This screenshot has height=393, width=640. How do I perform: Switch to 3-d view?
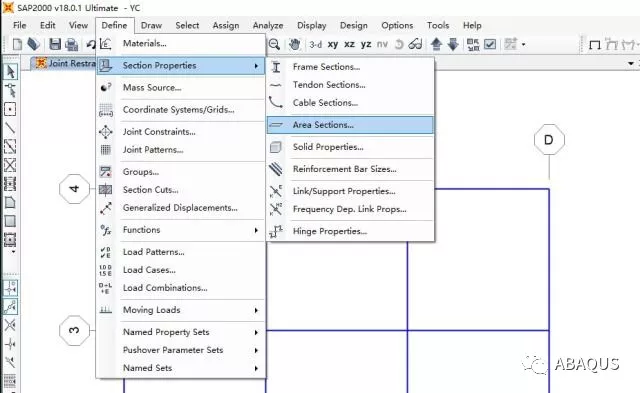[x=316, y=44]
